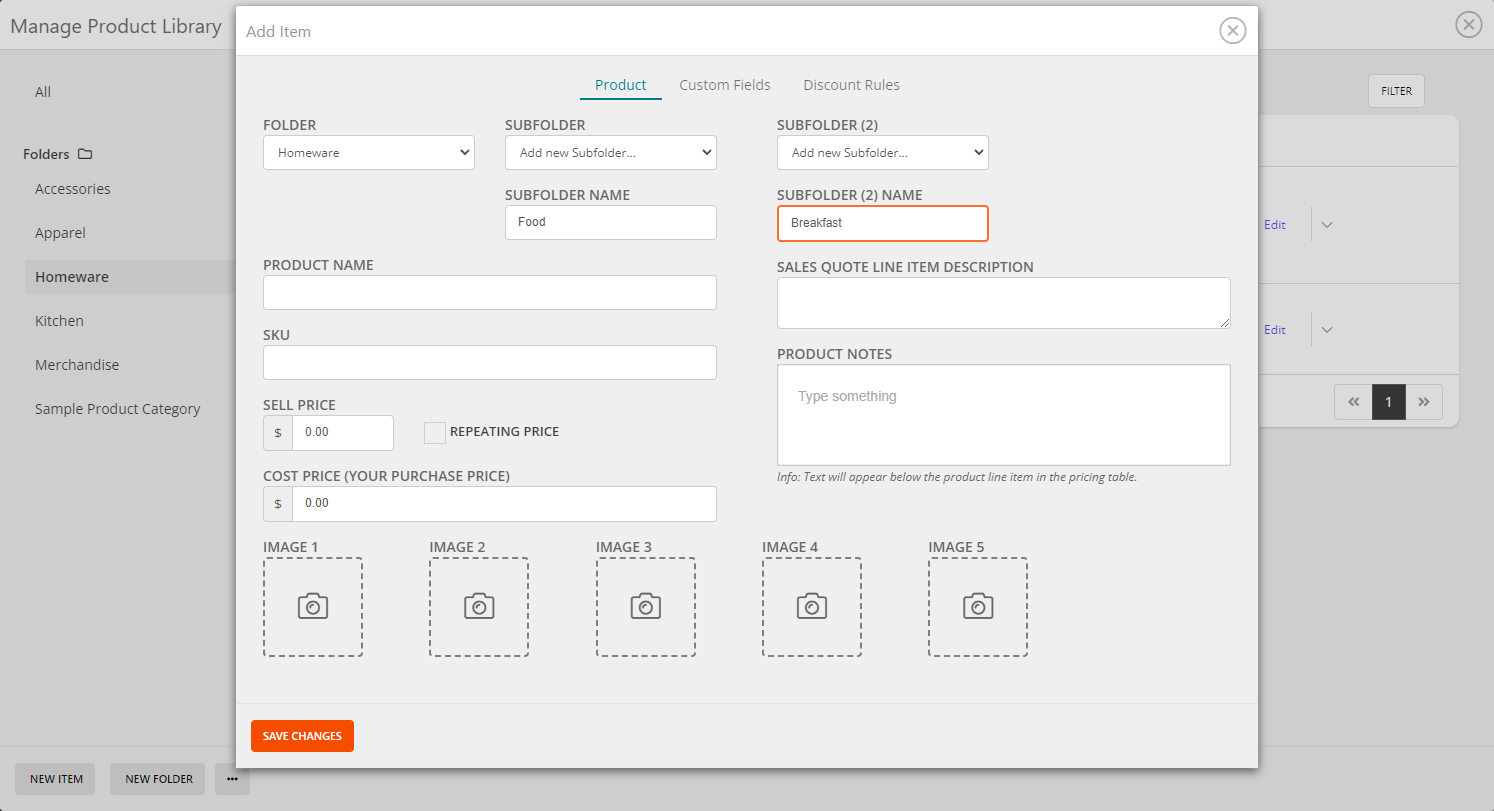Screen dimensions: 1494x811
Task: Click the Image 2 camera upload icon
Action: pyautogui.click(x=479, y=606)
